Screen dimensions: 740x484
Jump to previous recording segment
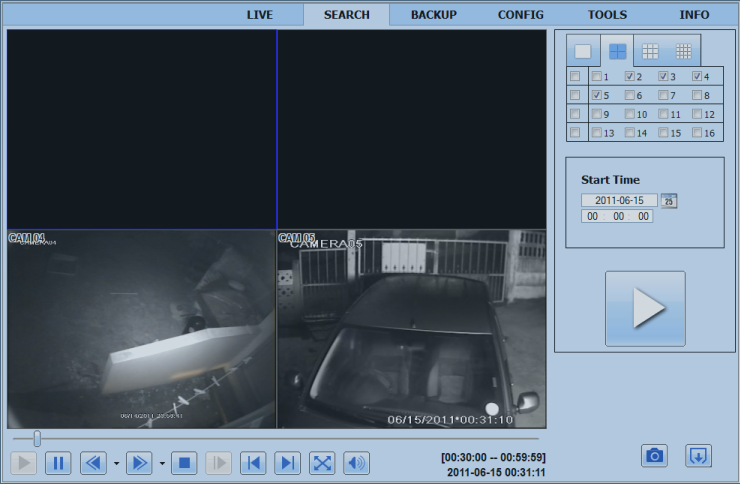point(253,463)
